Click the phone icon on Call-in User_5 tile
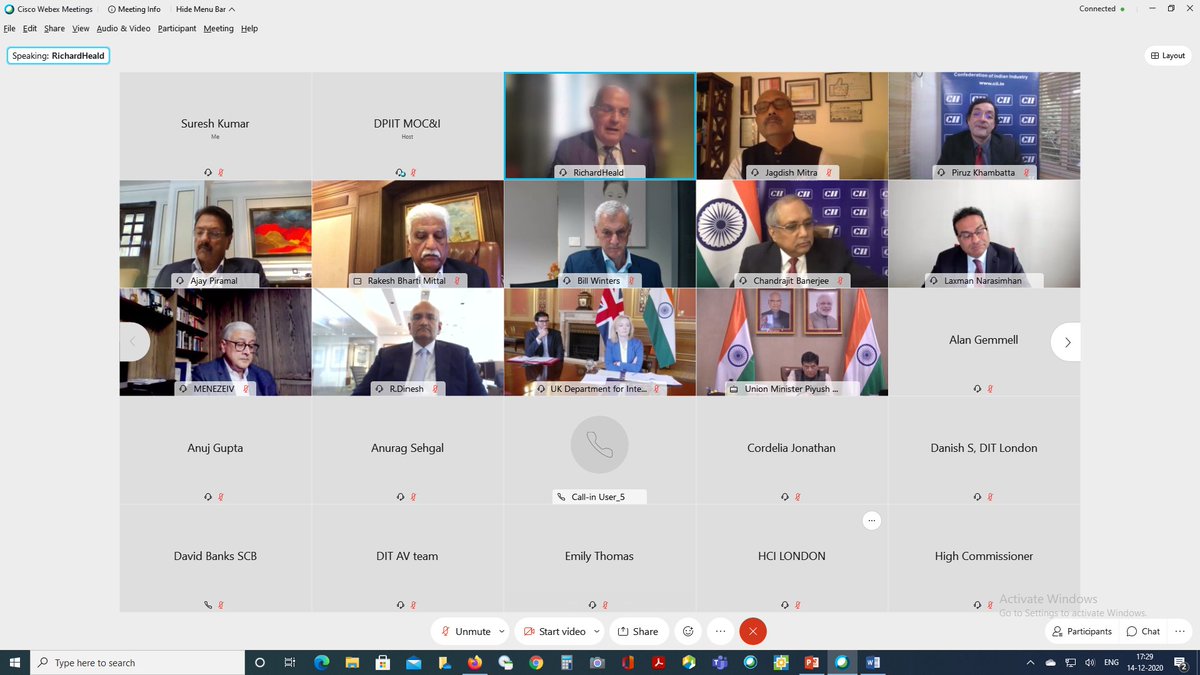This screenshot has width=1200, height=675. (560, 496)
